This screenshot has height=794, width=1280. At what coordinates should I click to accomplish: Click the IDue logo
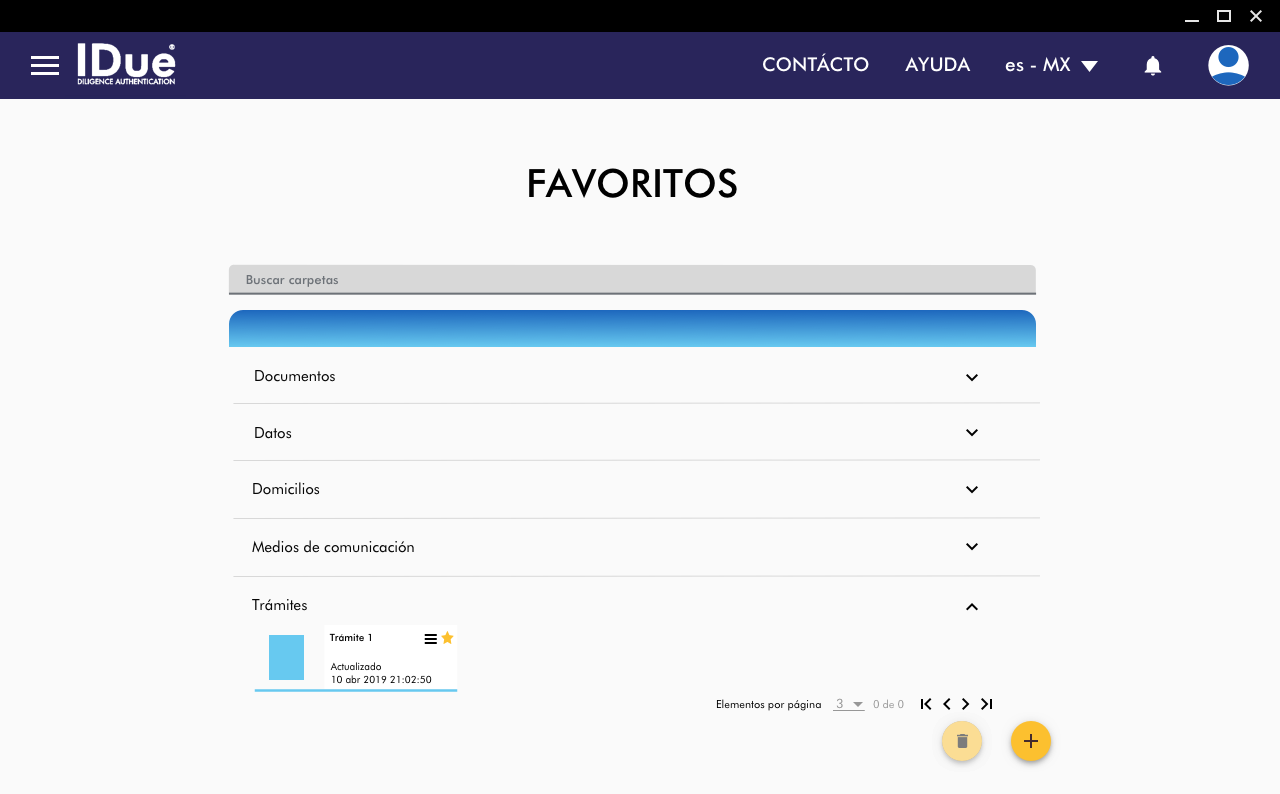coord(126,64)
